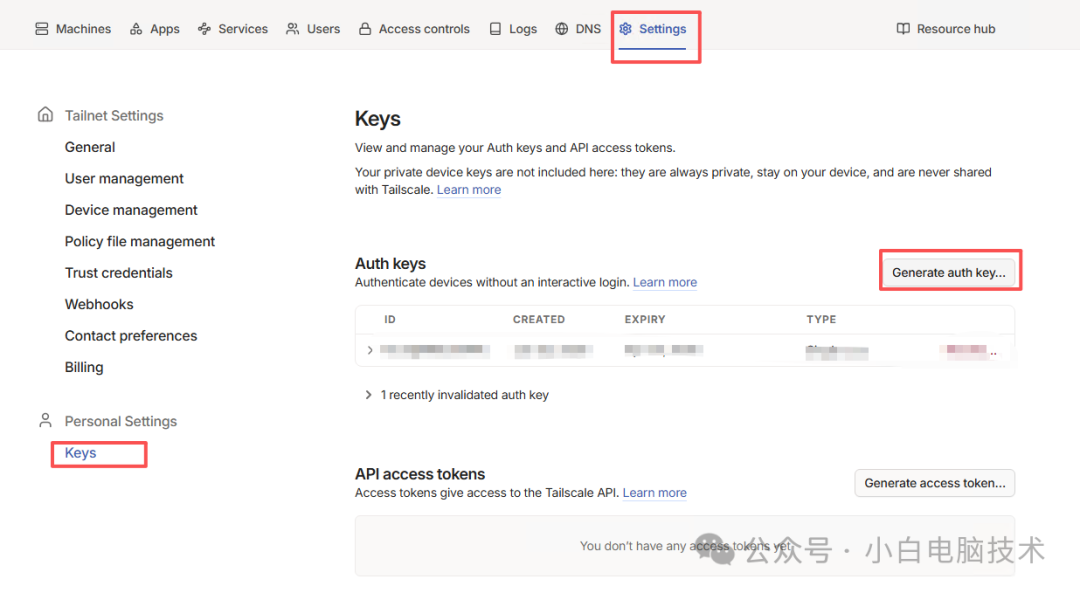This screenshot has height=593, width=1080.
Task: Expand the auth key table row chevron
Action: [x=370, y=351]
